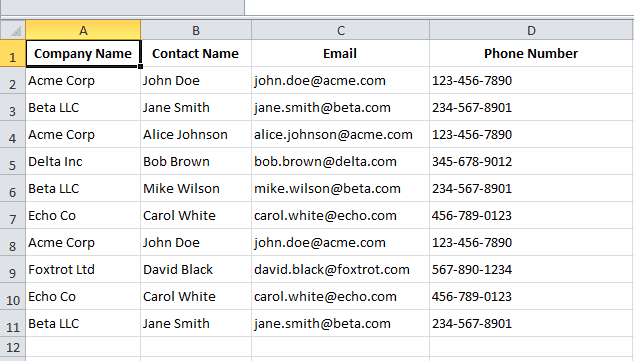This screenshot has width=634, height=361.
Task: Click the Company Name header cell
Action: pyautogui.click(x=83, y=53)
